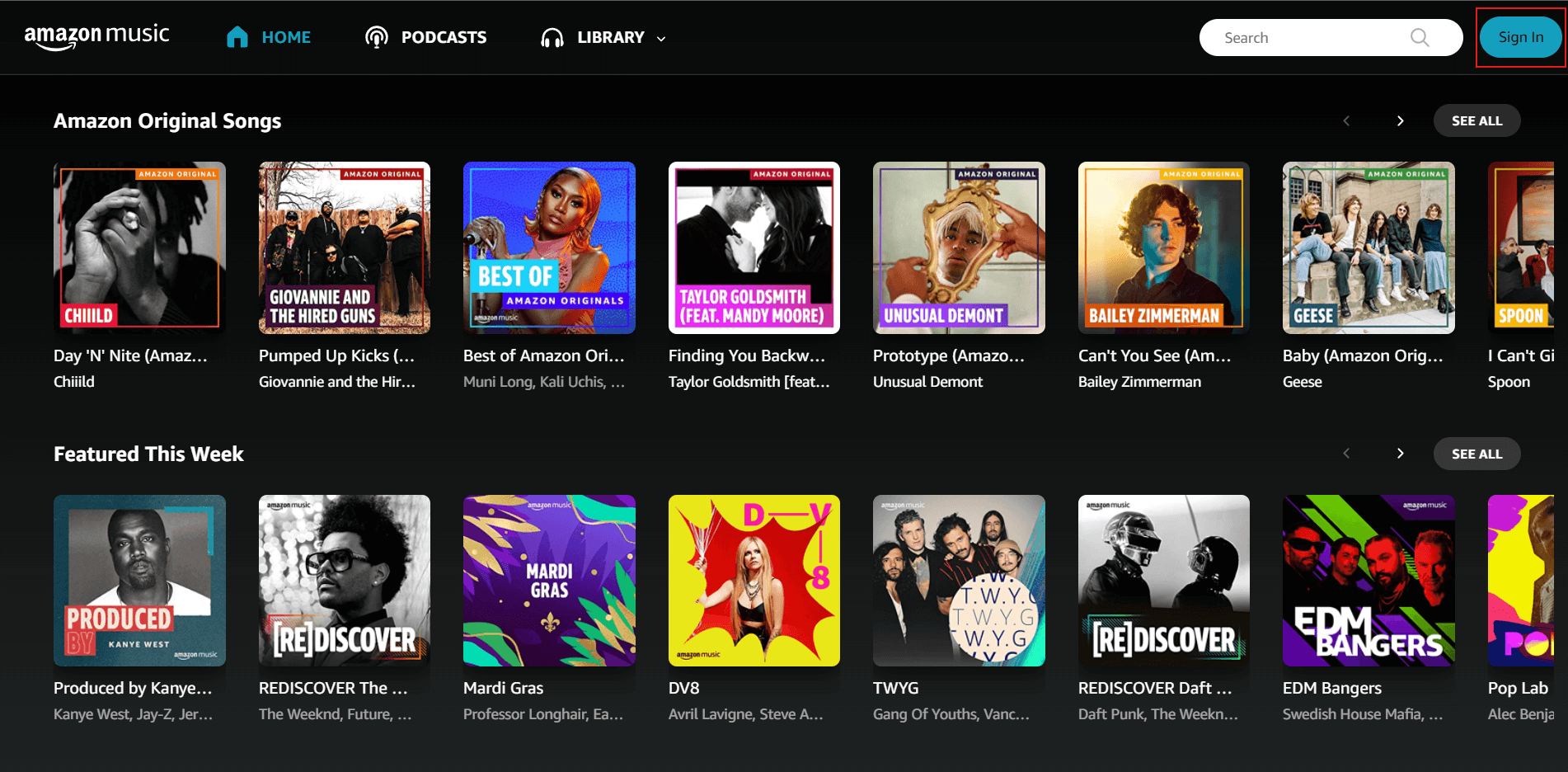Open the Chiiild album cover
The width and height of the screenshot is (1568, 772).
[139, 247]
